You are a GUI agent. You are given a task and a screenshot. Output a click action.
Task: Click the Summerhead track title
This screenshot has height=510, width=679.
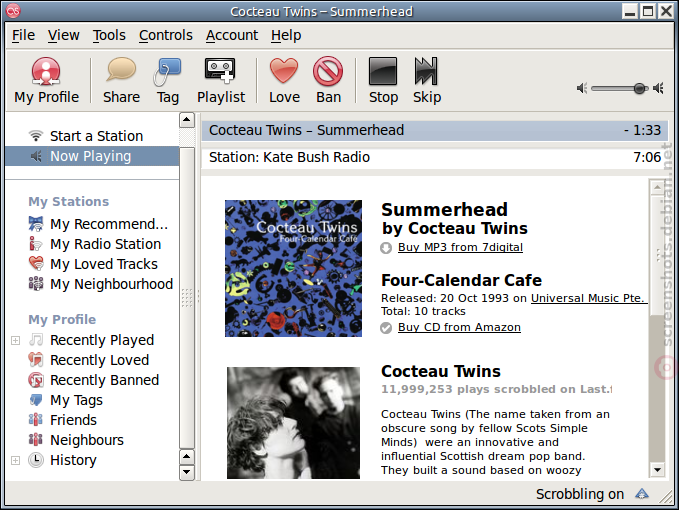coord(444,210)
